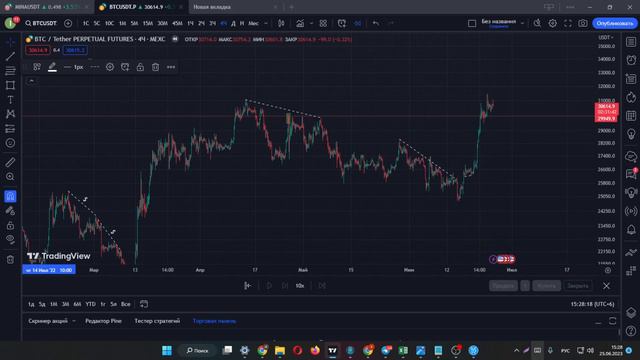Open BTCUSDT symbol search
640x360 pixels.
click(41, 23)
